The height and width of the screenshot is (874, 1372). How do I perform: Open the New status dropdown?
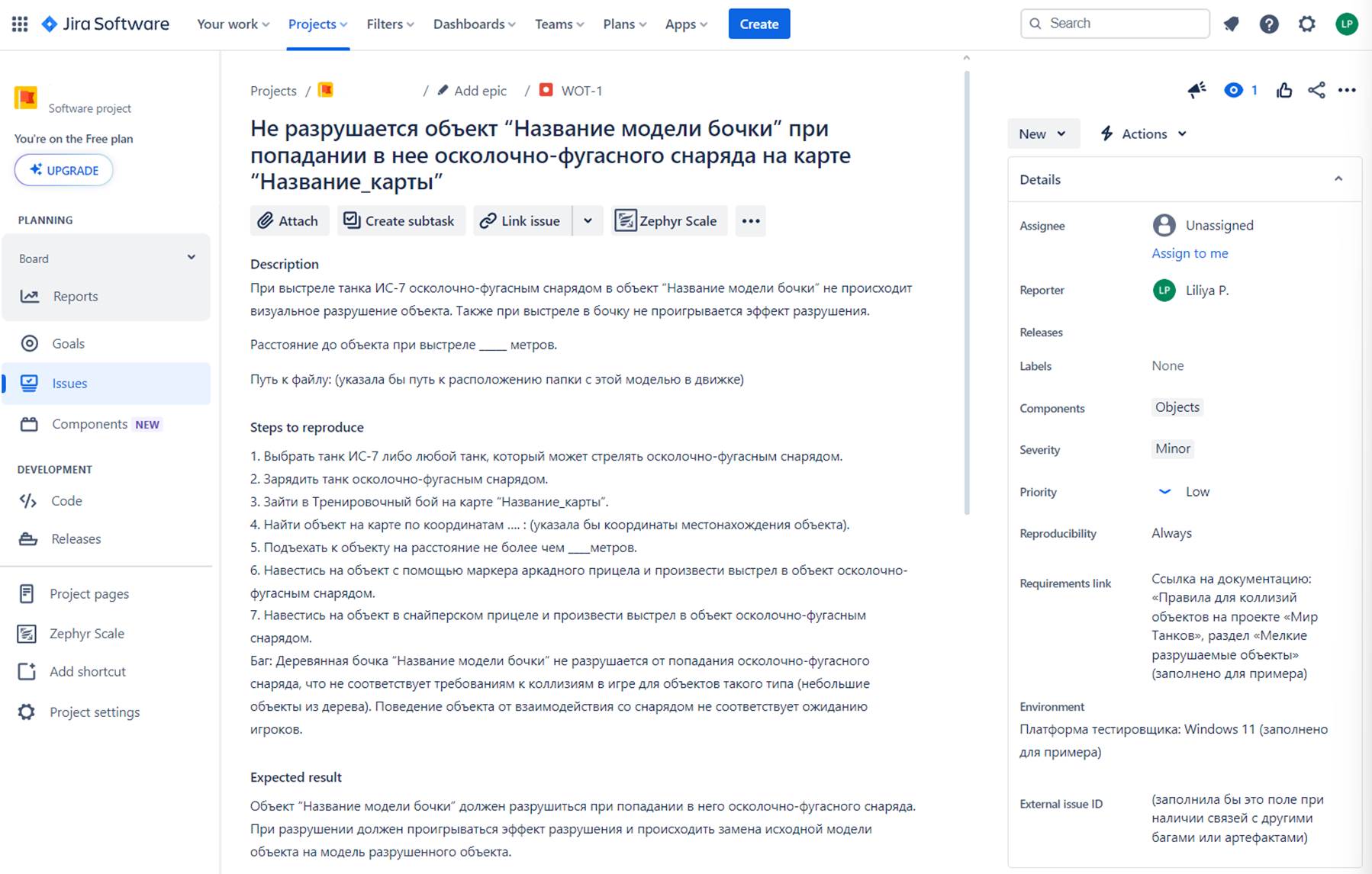click(1042, 133)
